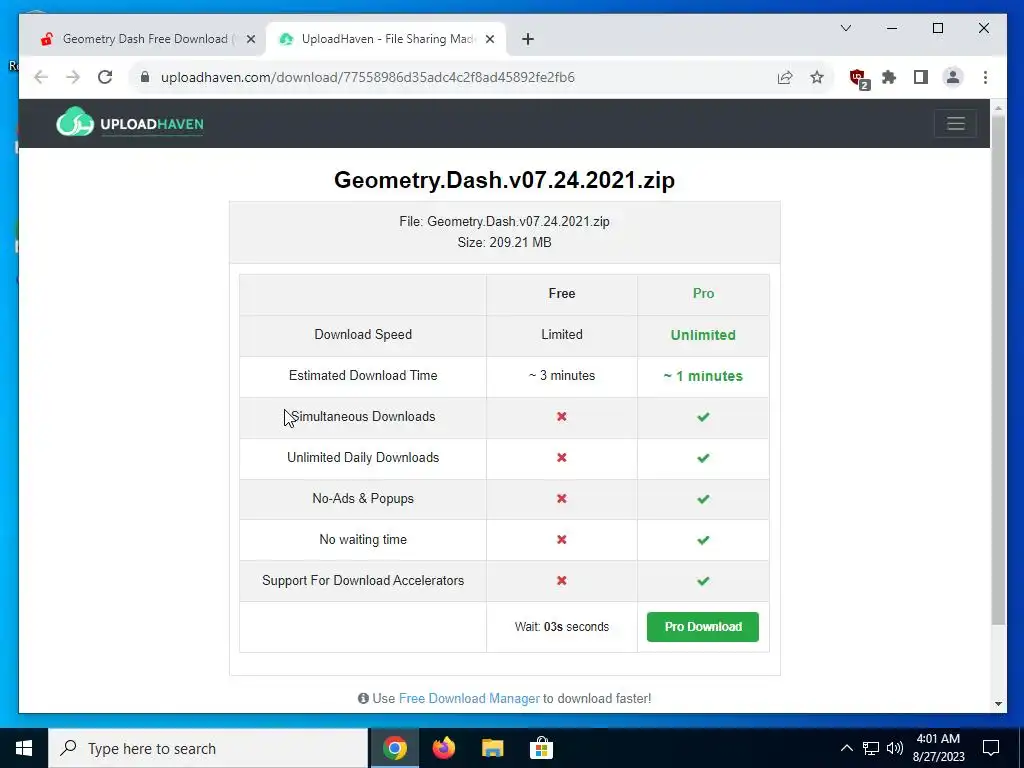Image resolution: width=1024 pixels, height=768 pixels.
Task: Open a new browser tab
Action: coord(528,39)
